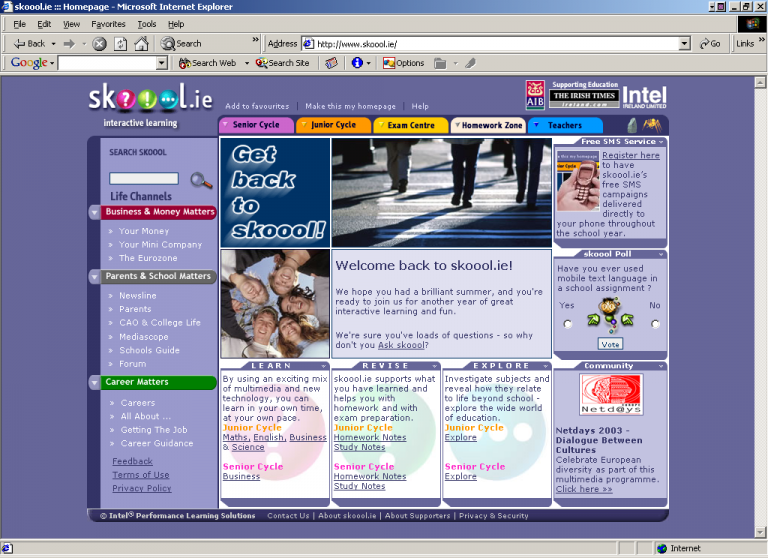
Task: Click the magnifying glass search icon
Action: 201,180
